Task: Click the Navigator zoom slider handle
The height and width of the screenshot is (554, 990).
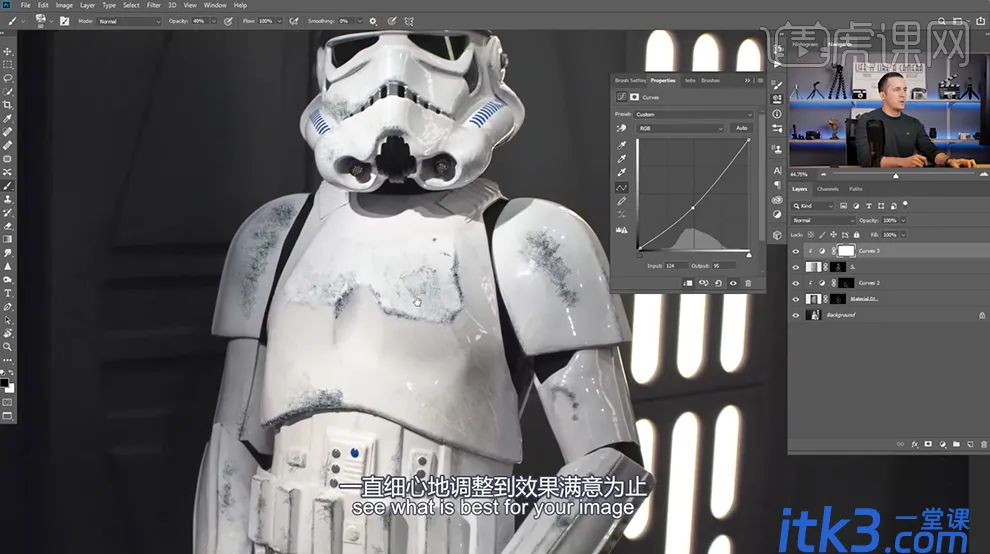Action: 895,176
